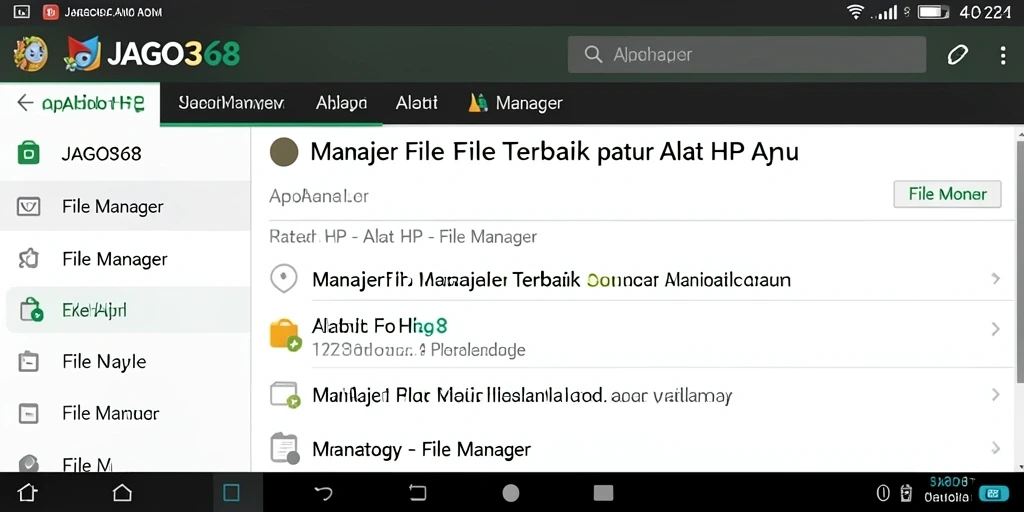Screen dimensions: 1024x512
Task: Expand chevron on Mranatogy - File Manager row
Action: [x=996, y=448]
